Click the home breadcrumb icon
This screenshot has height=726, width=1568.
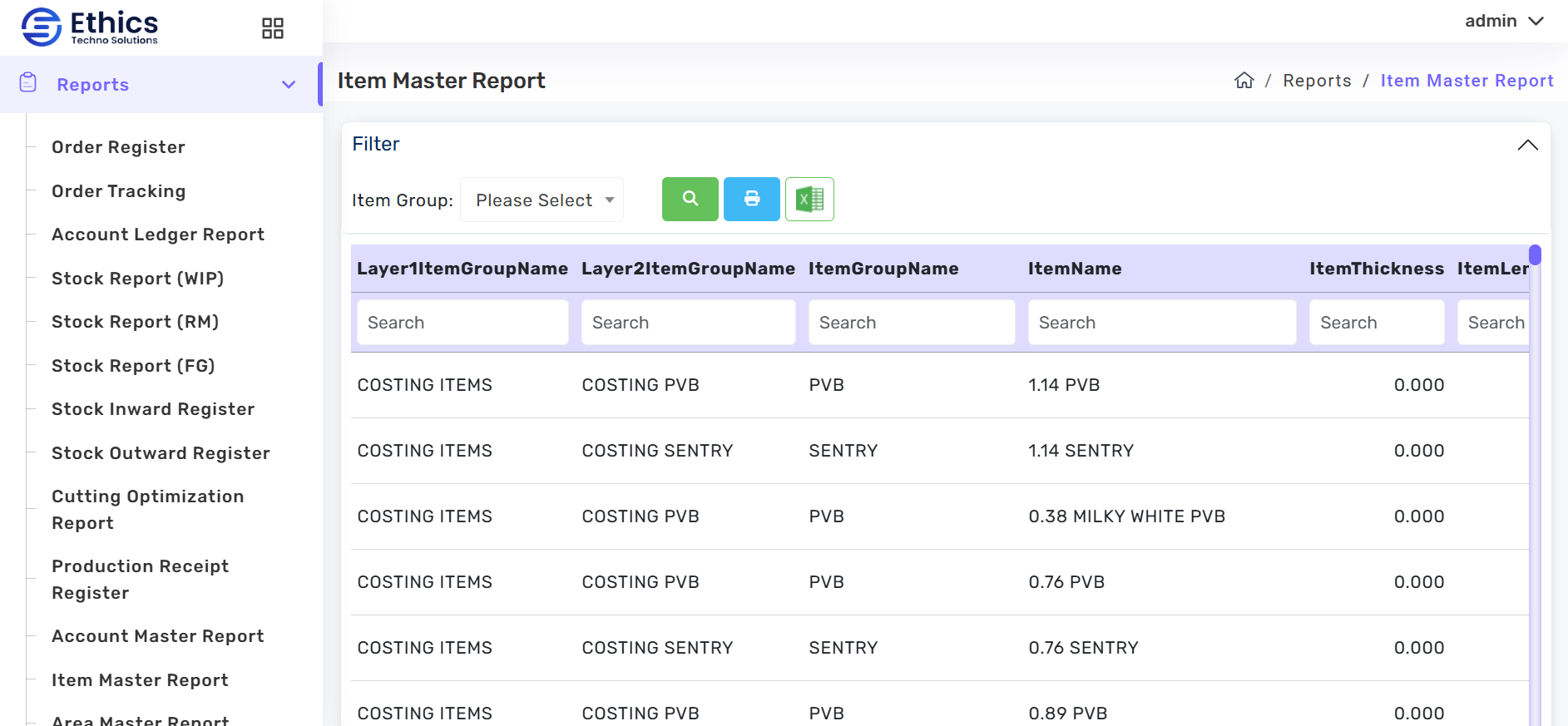tap(1244, 81)
